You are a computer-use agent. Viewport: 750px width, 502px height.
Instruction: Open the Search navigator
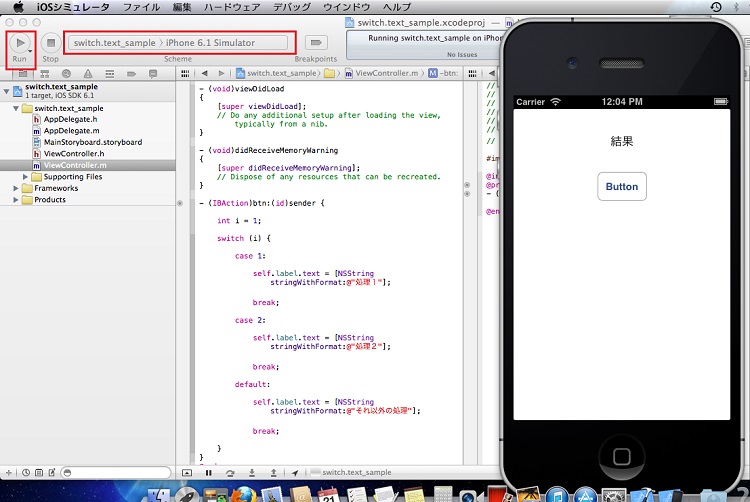tap(66, 74)
